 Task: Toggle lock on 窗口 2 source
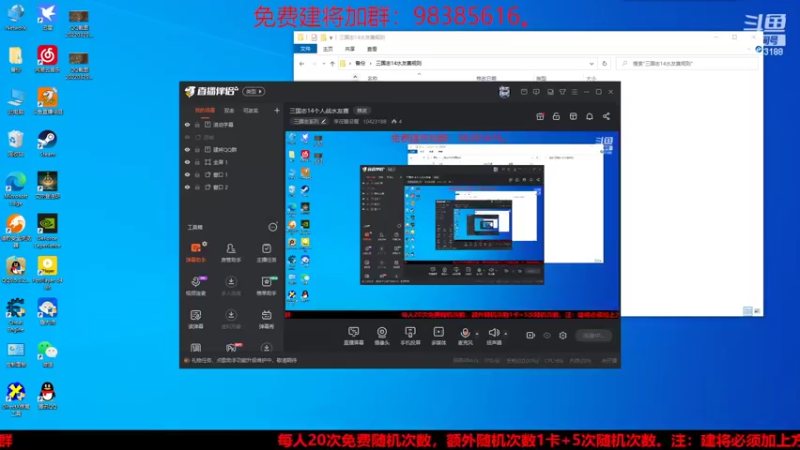tap(197, 187)
